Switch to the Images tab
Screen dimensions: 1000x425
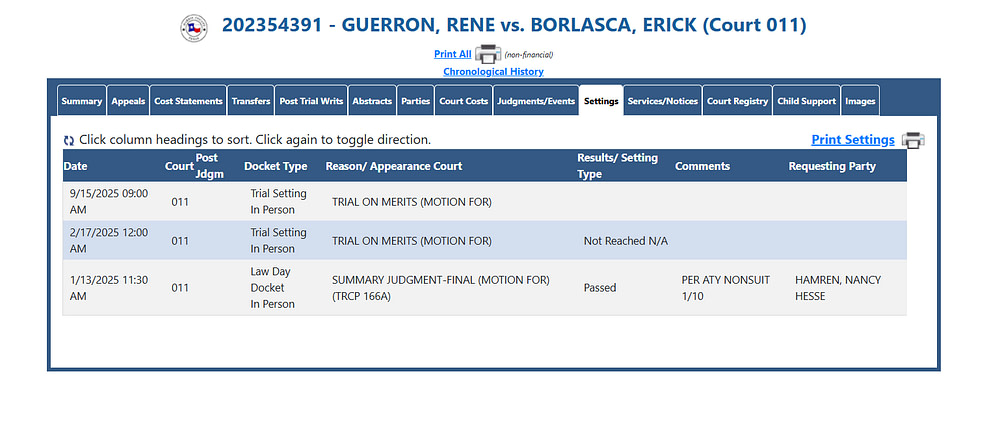tap(860, 101)
